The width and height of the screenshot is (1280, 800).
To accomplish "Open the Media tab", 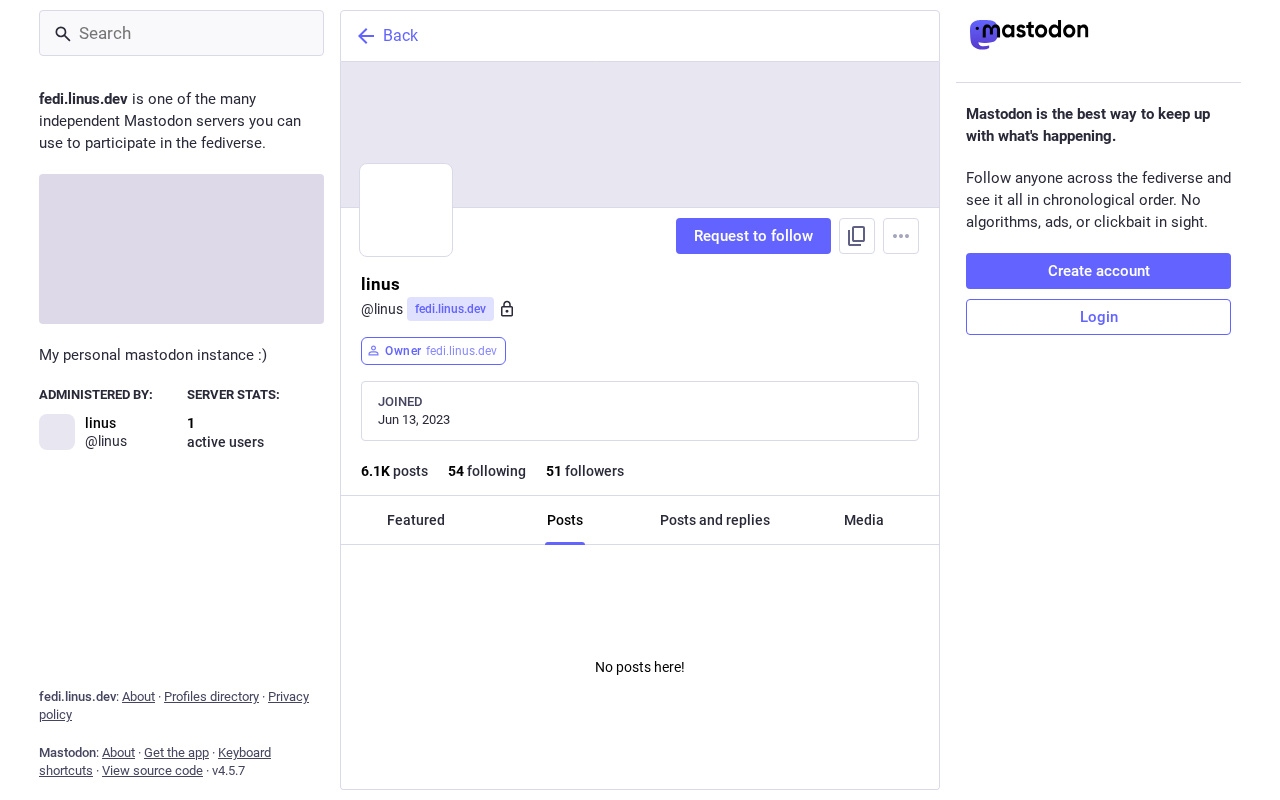I will [864, 520].
